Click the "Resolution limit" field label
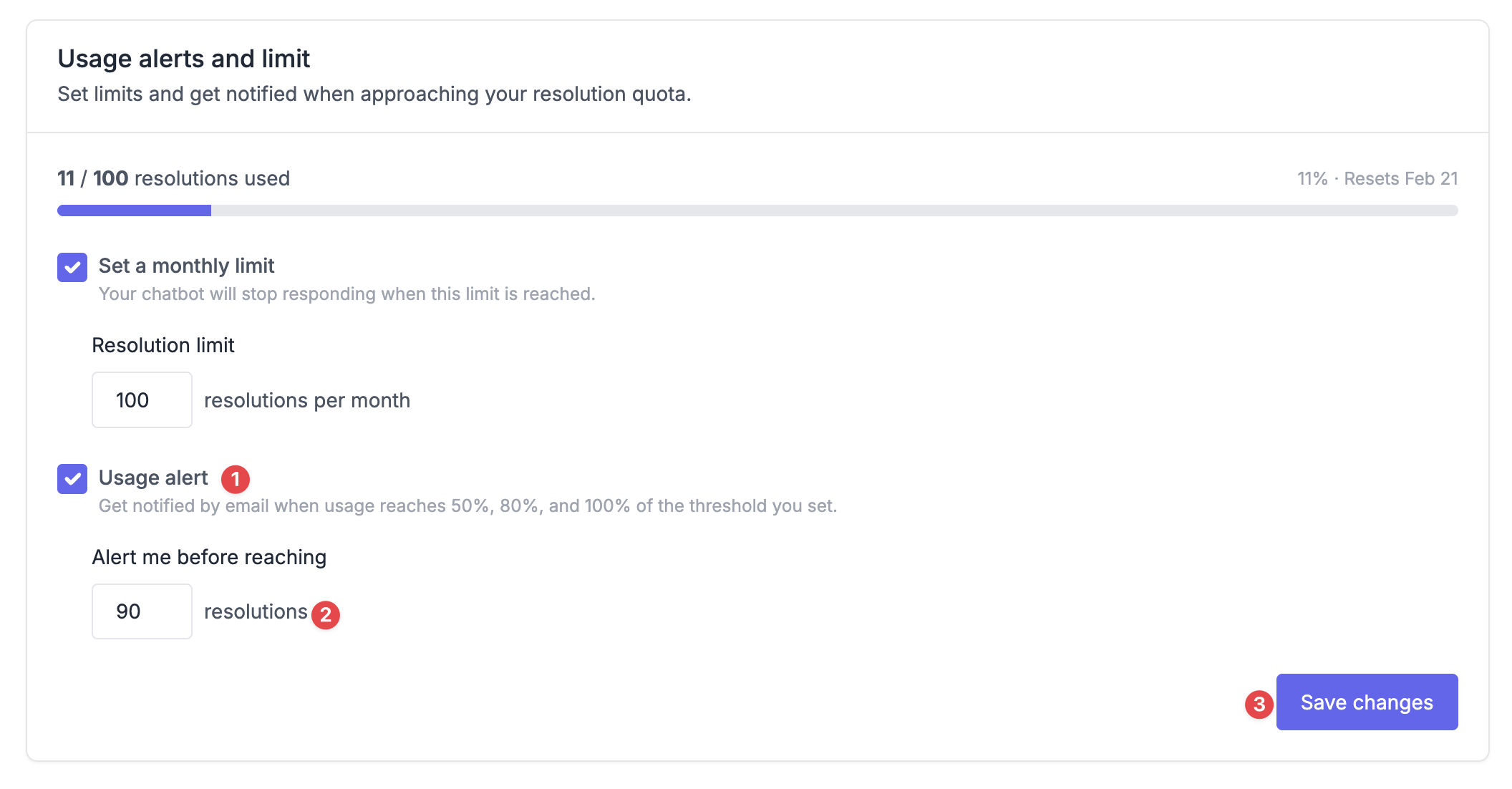The image size is (1512, 789). pyautogui.click(x=163, y=345)
